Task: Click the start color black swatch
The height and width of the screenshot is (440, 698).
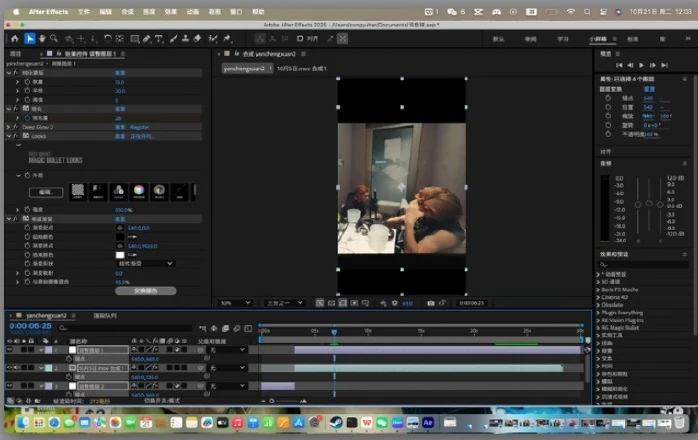Action: pyautogui.click(x=120, y=237)
